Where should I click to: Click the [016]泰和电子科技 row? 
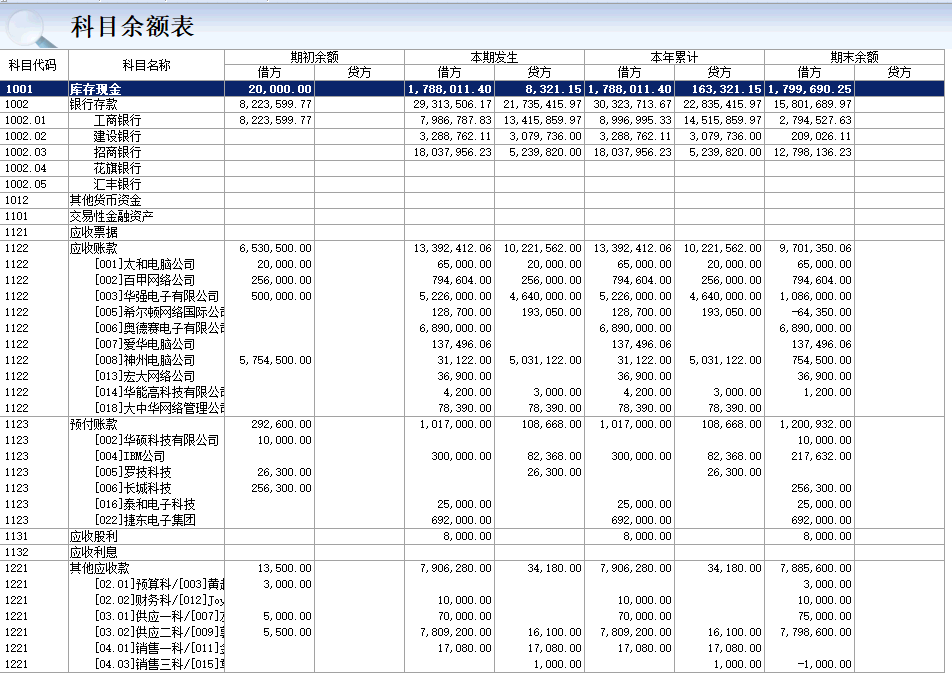tap(472, 504)
